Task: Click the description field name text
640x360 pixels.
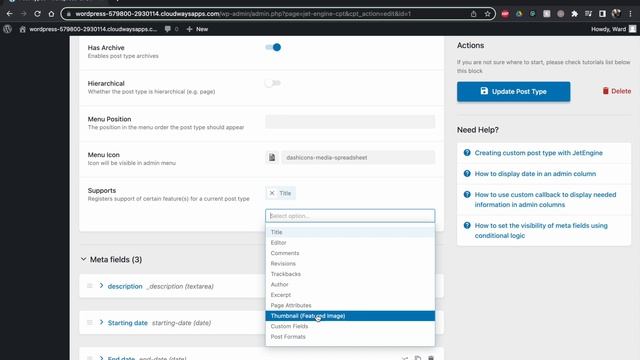Action: tap(125, 286)
